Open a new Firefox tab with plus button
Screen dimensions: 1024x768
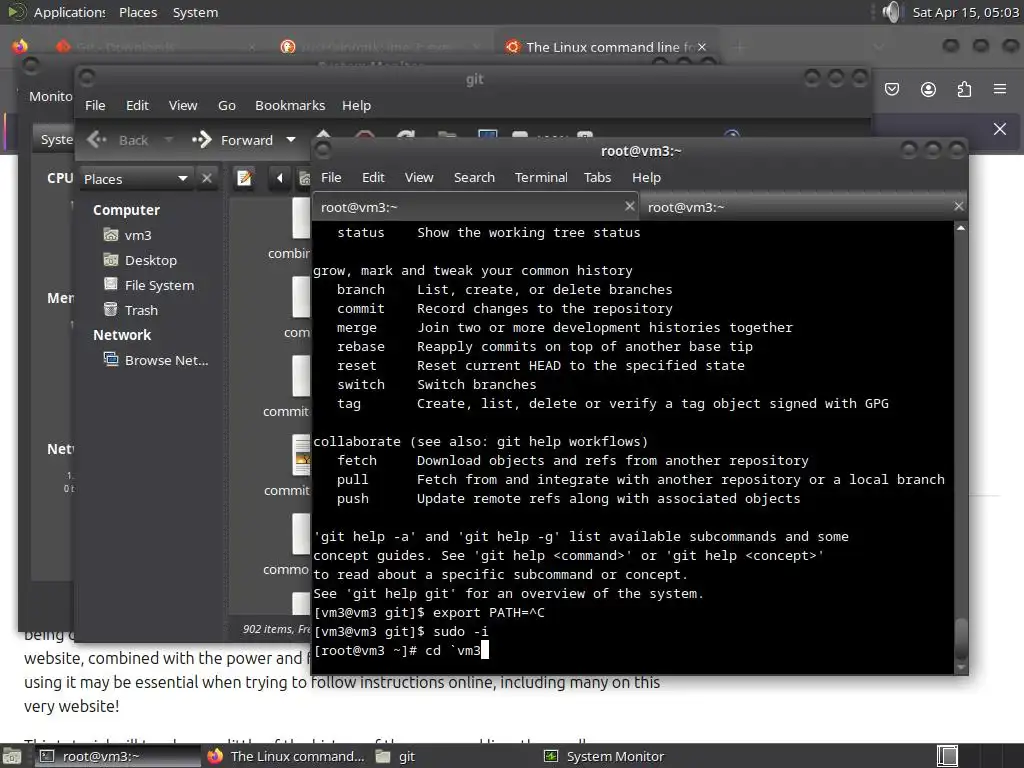(x=740, y=47)
